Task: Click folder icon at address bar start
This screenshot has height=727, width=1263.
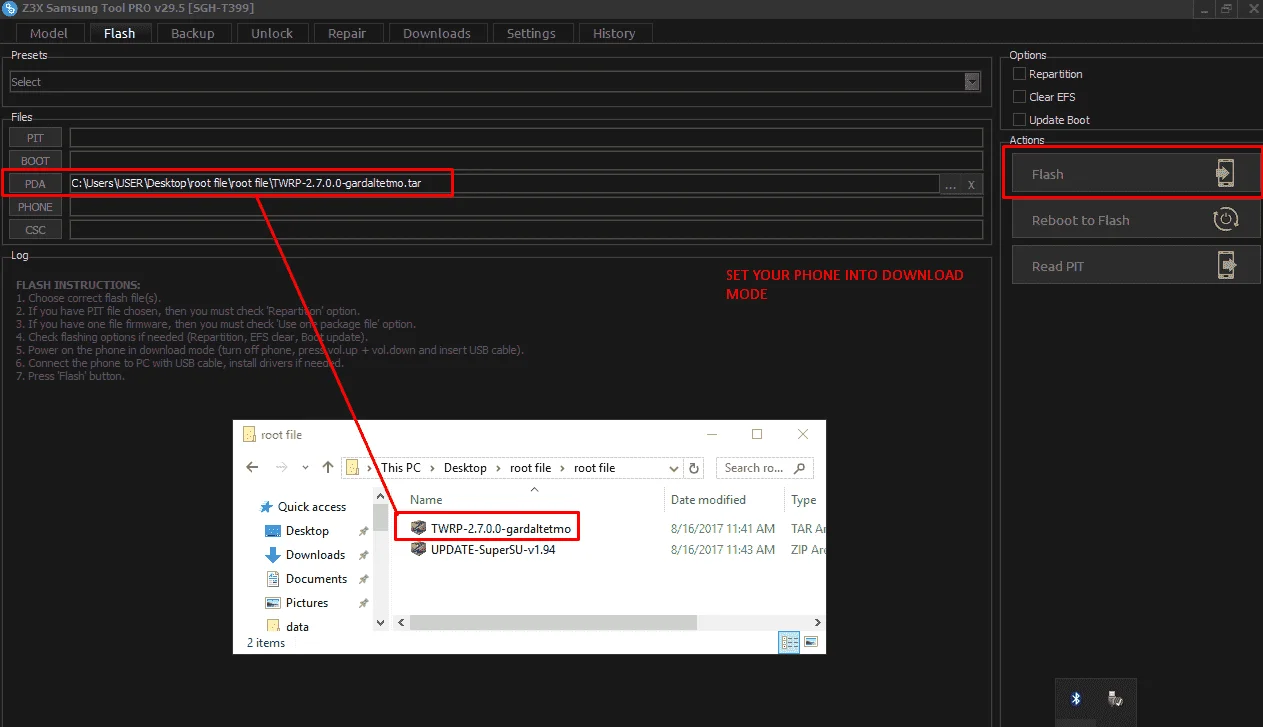Action: [352, 468]
